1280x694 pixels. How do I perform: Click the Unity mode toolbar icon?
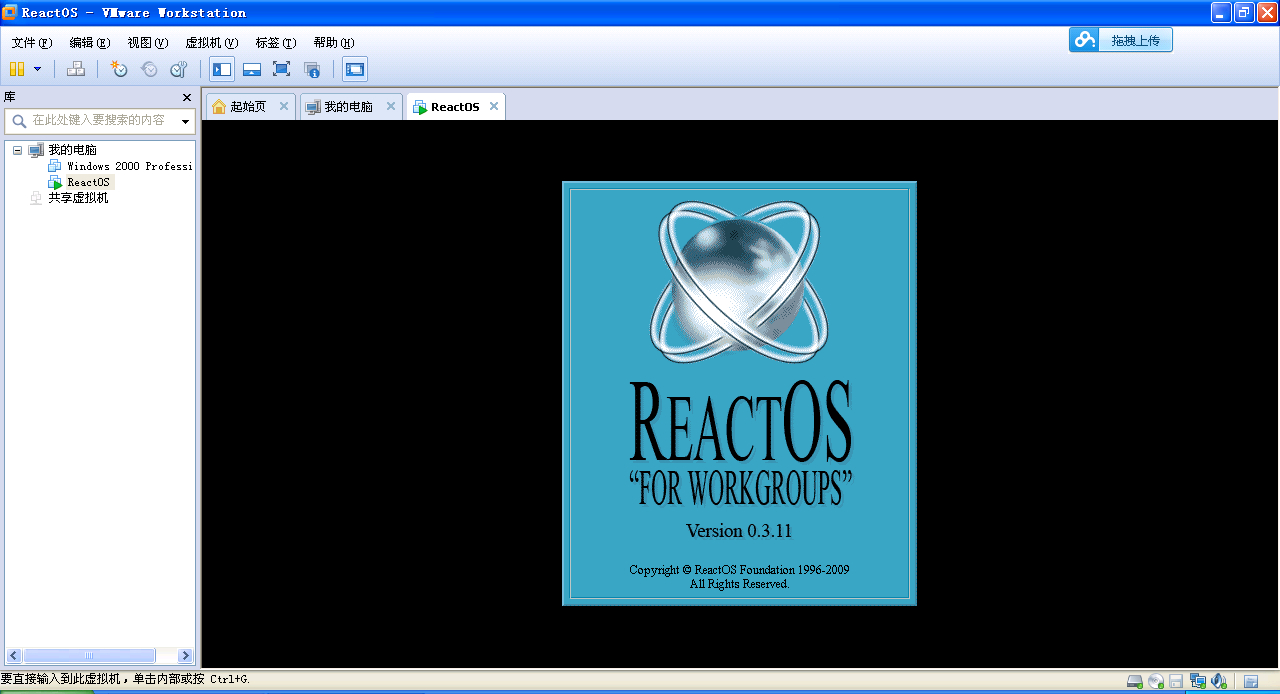point(312,69)
